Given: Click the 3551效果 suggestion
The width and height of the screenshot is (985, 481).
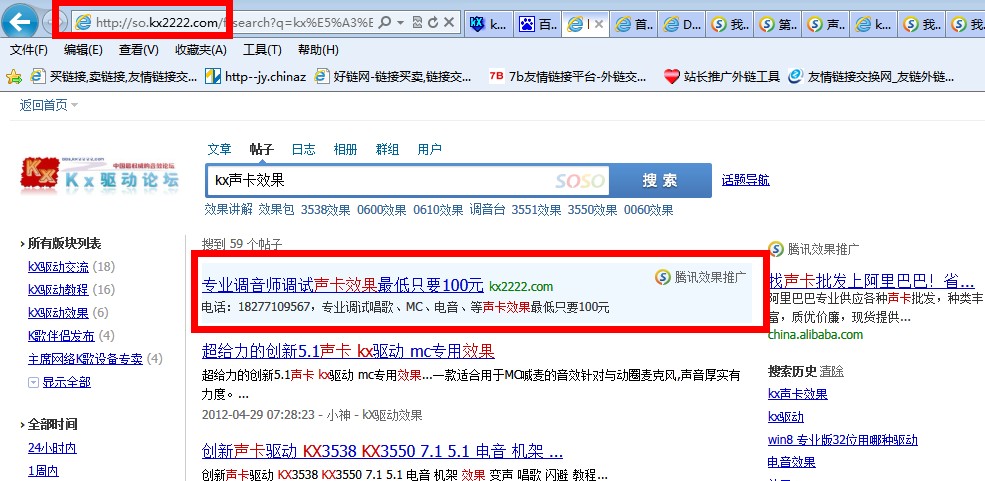Looking at the screenshot, I should 536,210.
